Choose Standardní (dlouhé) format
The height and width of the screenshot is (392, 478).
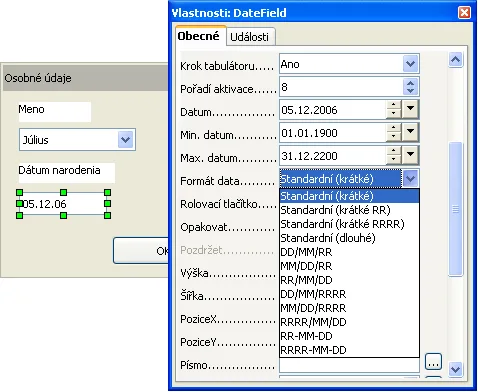point(349,238)
